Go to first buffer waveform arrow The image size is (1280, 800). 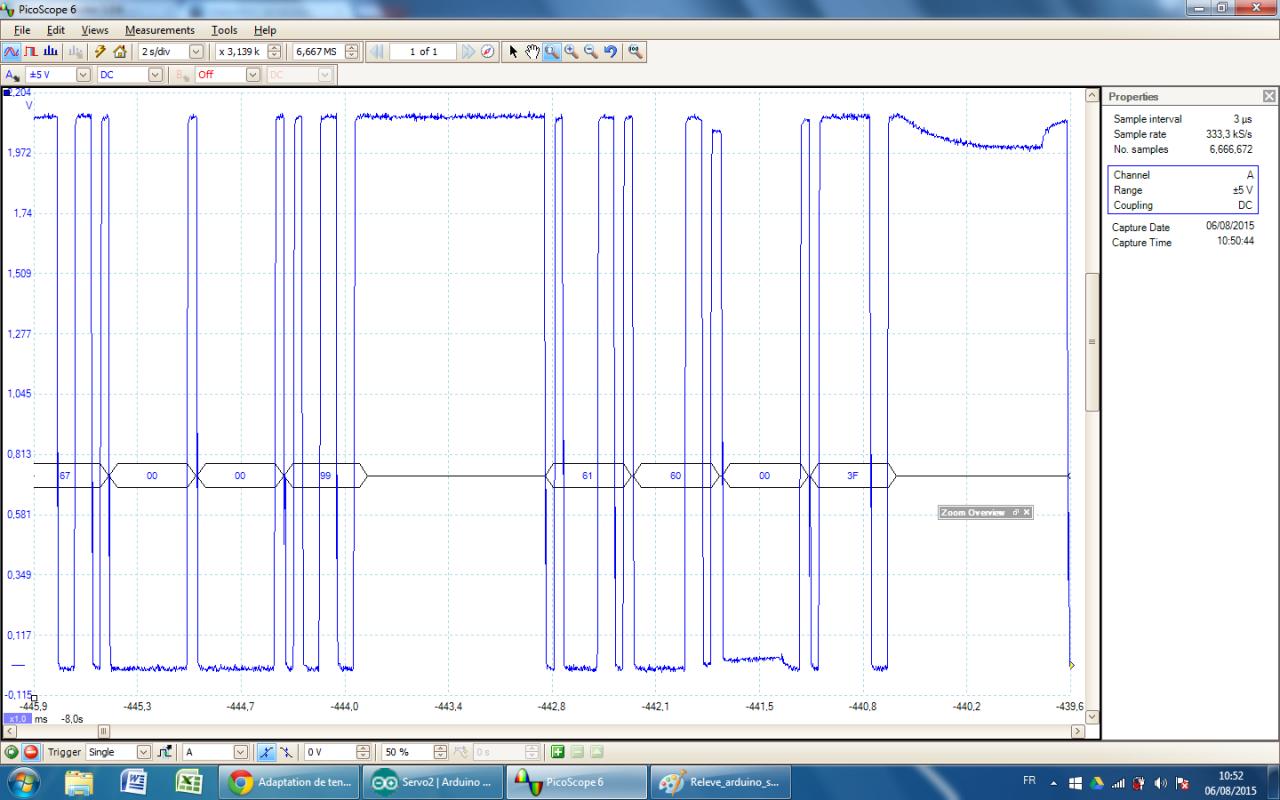coord(376,52)
